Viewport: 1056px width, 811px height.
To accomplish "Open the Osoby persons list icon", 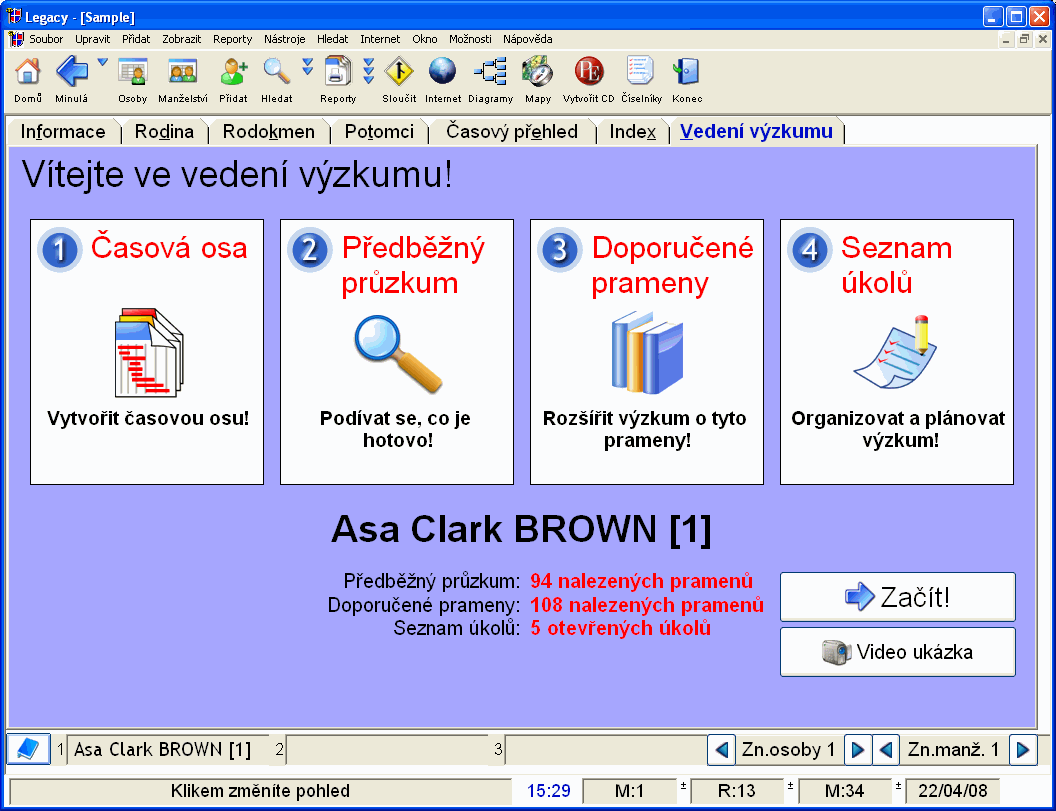I will point(133,72).
